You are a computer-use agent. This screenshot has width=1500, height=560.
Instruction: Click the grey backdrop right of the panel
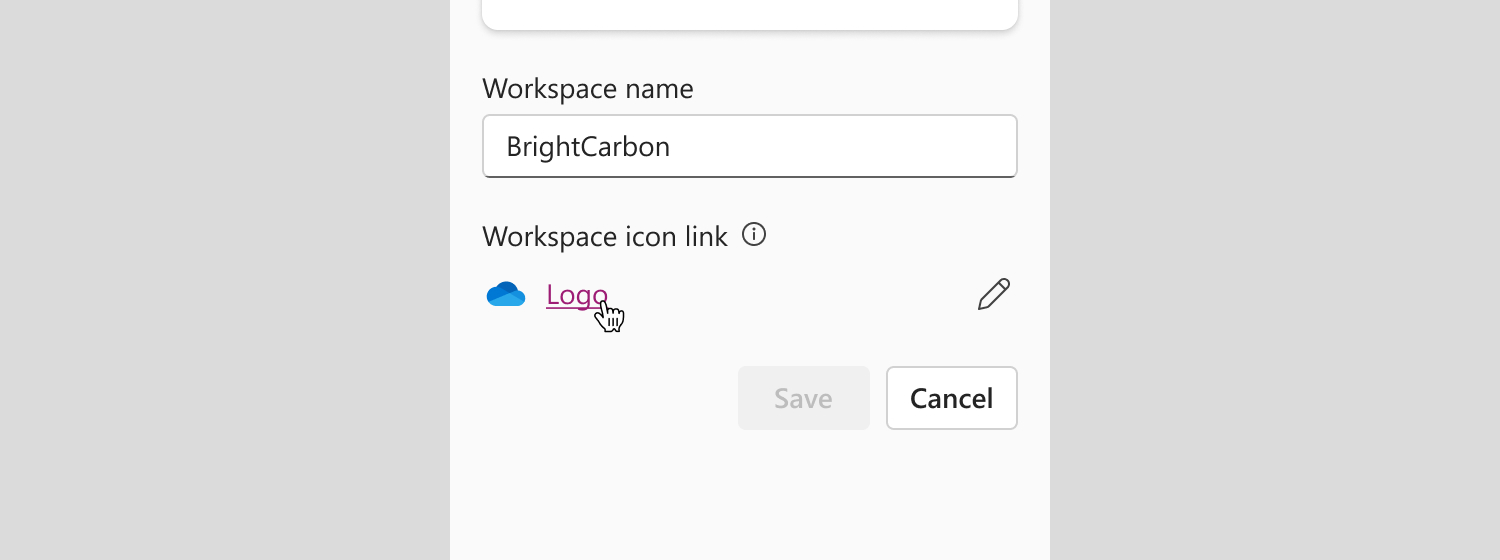click(1275, 280)
